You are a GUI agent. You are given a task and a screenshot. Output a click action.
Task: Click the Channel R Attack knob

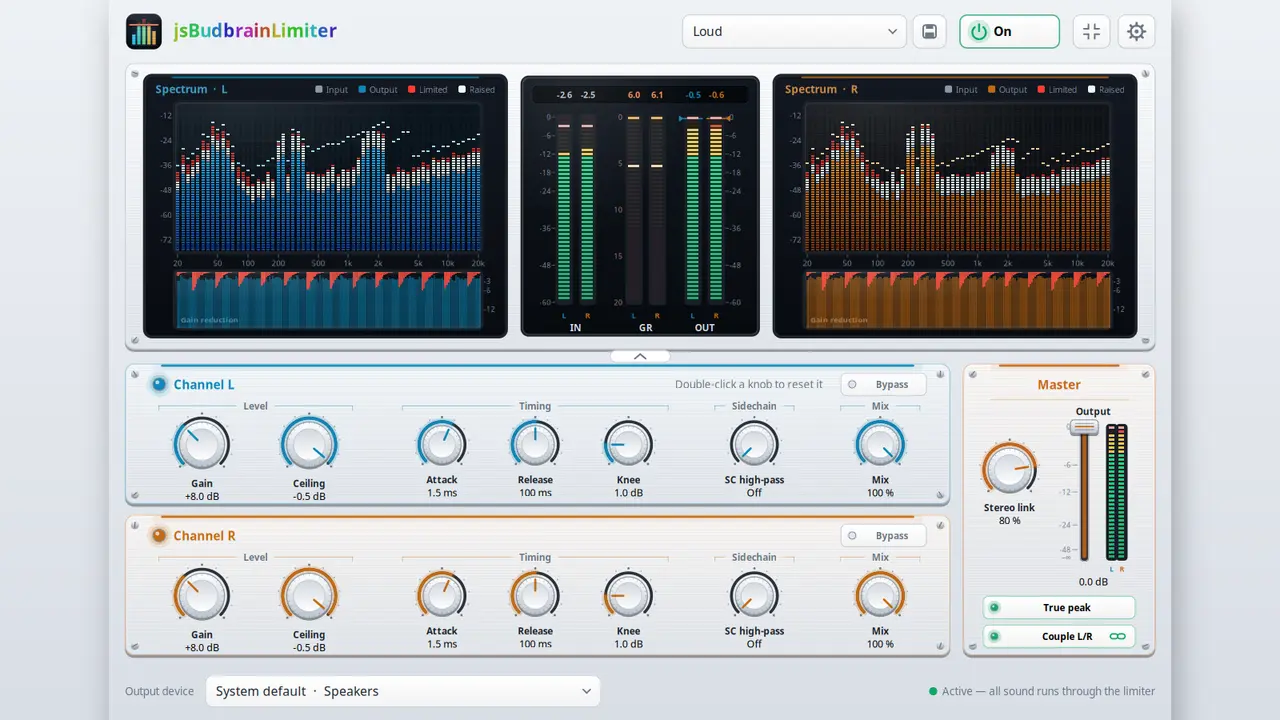click(442, 595)
